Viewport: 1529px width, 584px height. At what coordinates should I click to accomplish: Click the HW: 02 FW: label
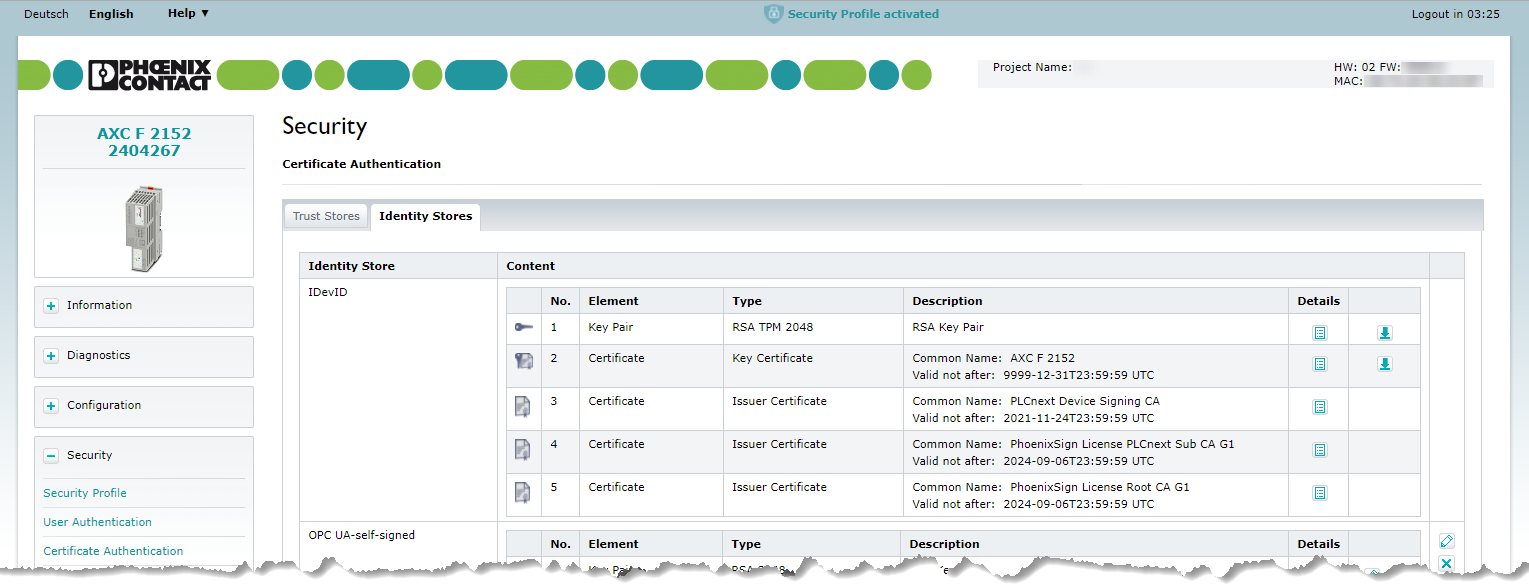coord(1367,67)
